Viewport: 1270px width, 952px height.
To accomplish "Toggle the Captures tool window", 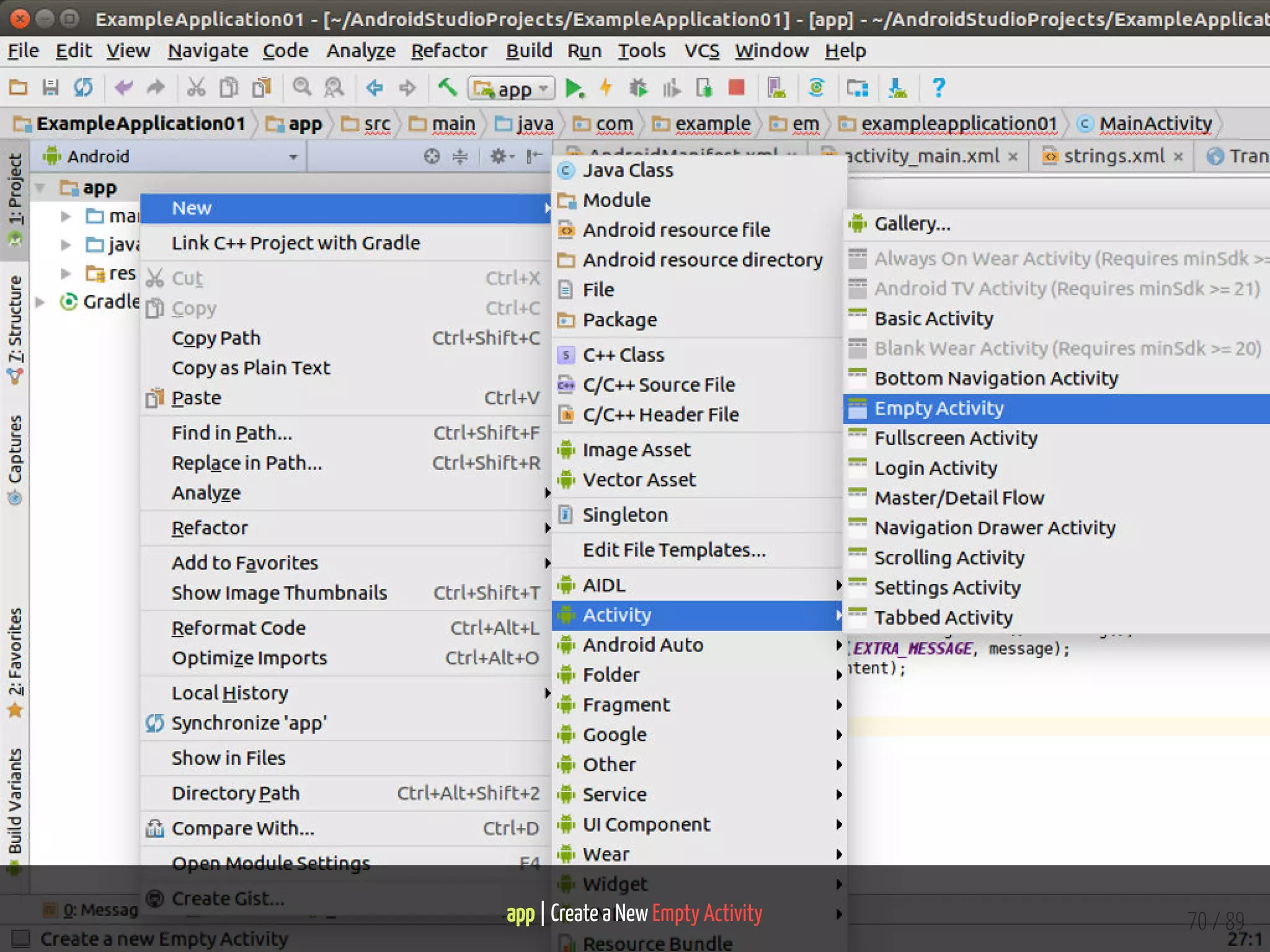I will (x=14, y=460).
